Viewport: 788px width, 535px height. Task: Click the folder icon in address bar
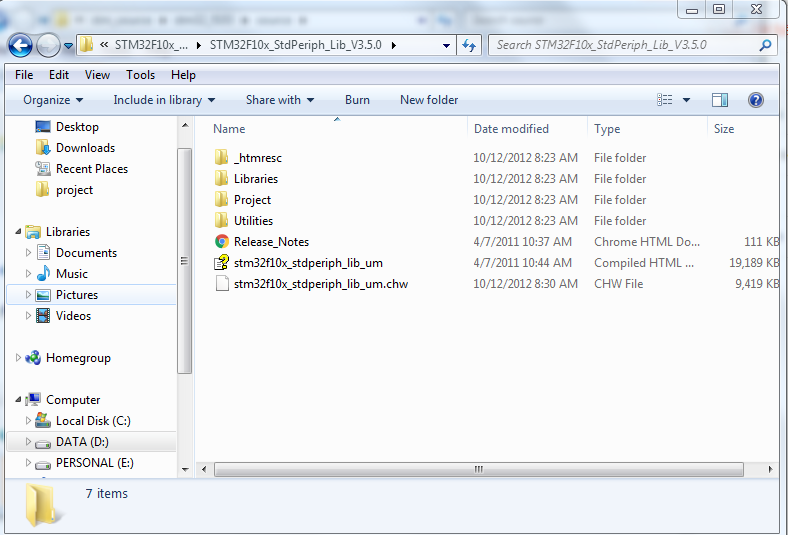[86, 45]
